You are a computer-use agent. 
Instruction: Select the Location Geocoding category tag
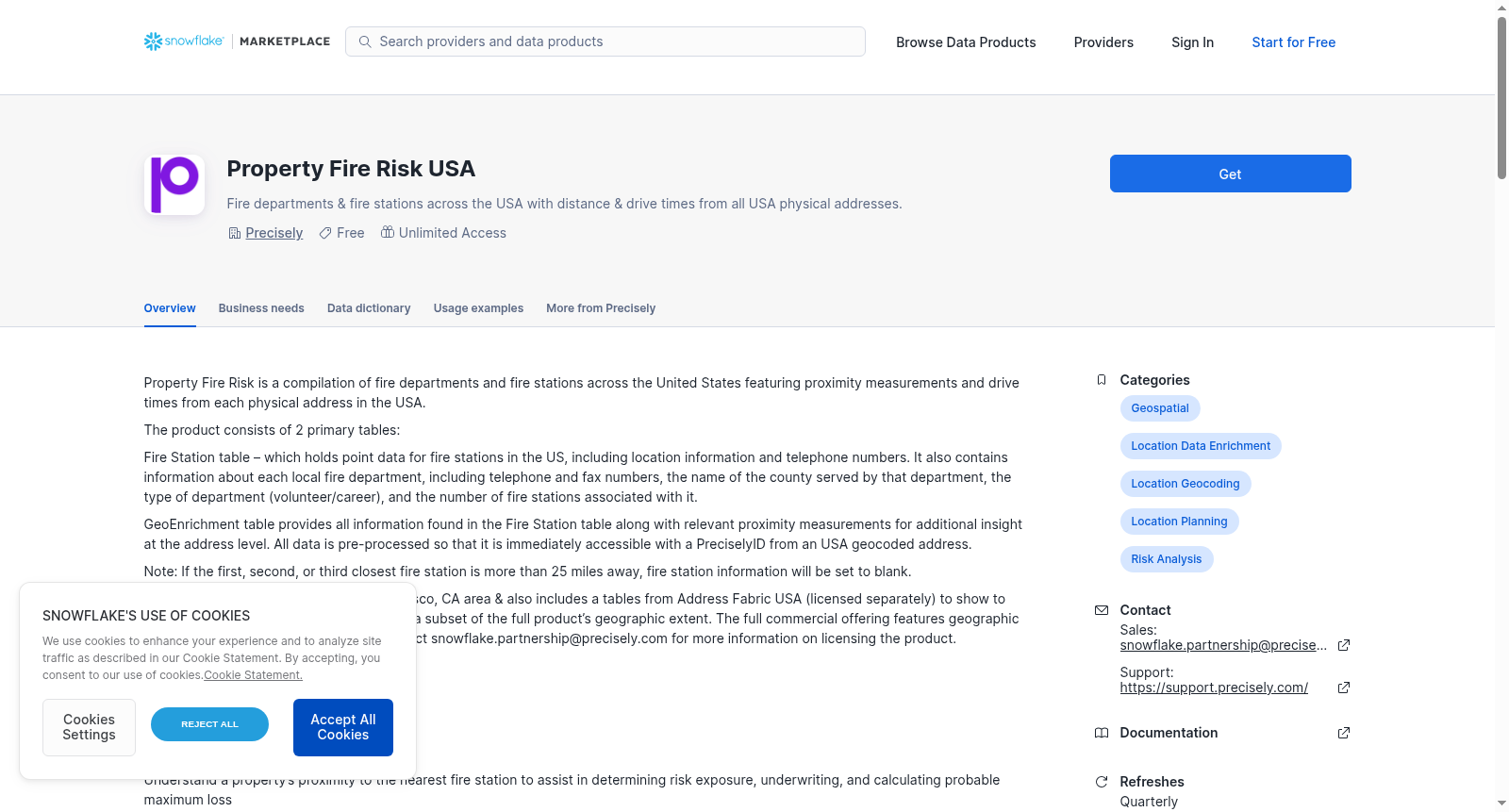[1186, 484]
